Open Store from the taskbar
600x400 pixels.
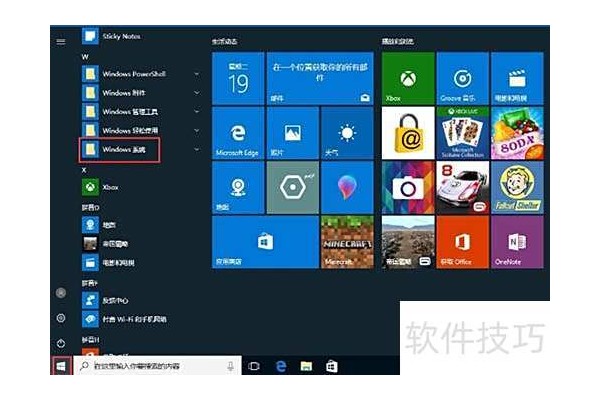(x=331, y=366)
